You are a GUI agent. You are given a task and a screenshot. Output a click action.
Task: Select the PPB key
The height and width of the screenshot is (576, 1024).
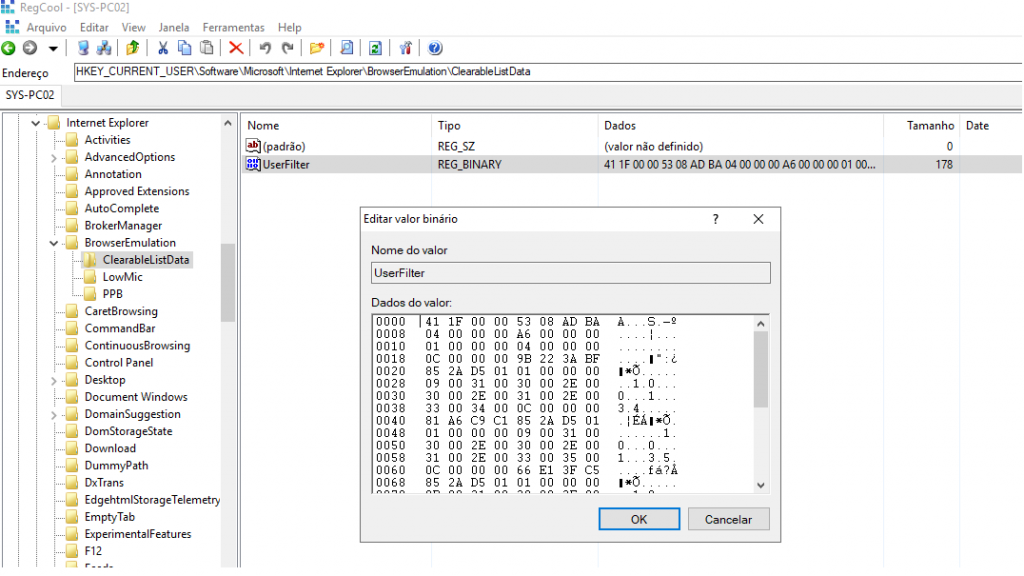pos(112,294)
